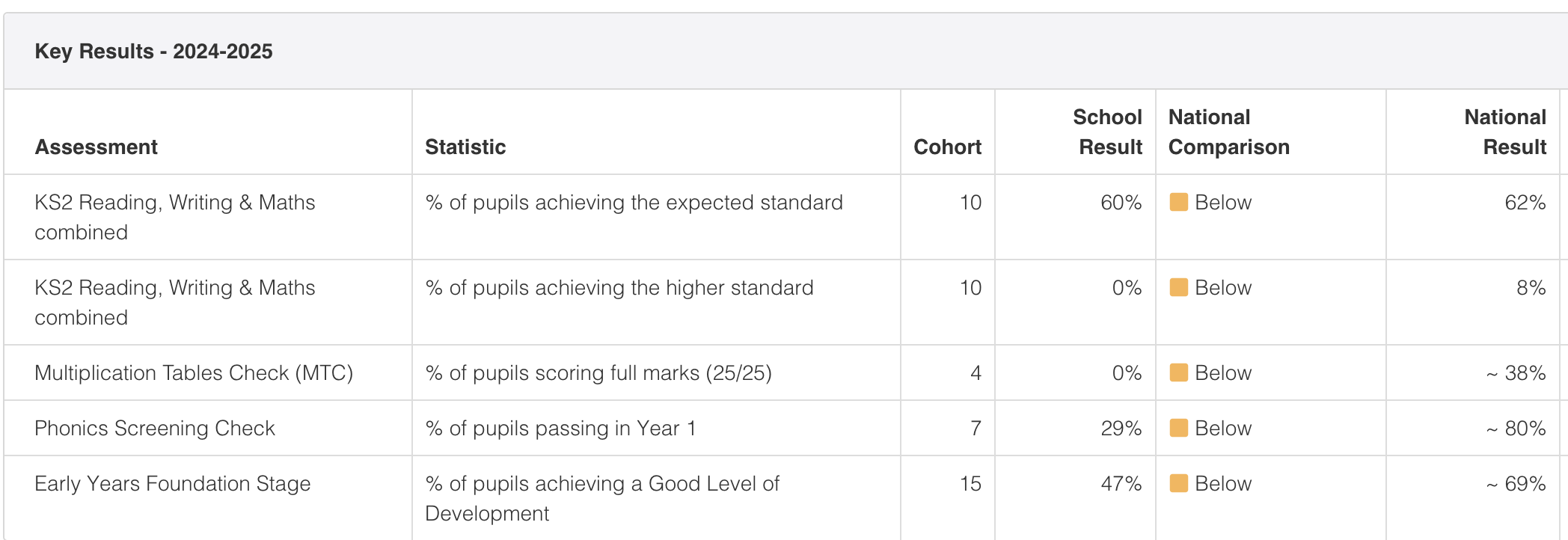The height and width of the screenshot is (540, 1568).
Task: Click the National Comparison column header
Action: point(1229,132)
